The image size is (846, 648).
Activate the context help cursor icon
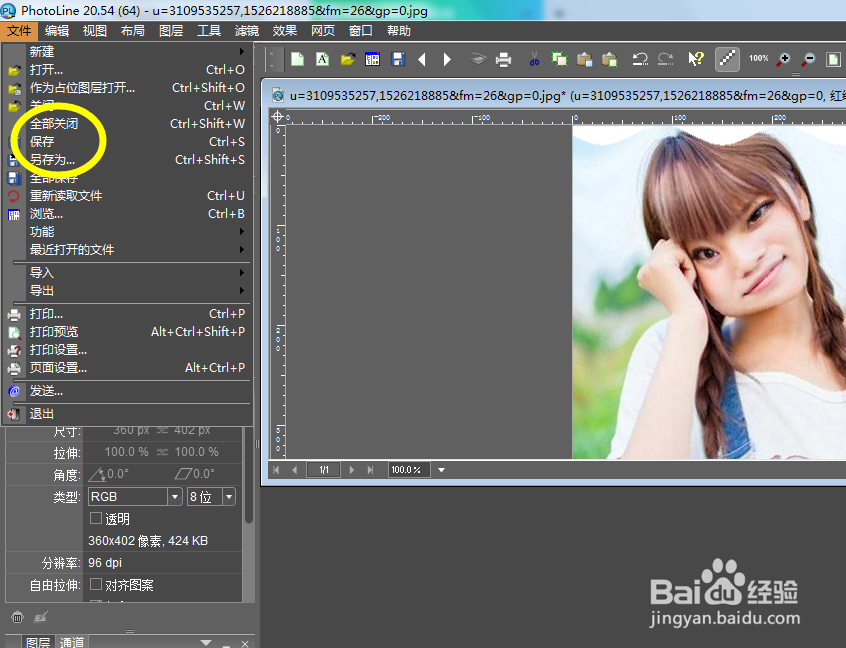pyautogui.click(x=696, y=58)
